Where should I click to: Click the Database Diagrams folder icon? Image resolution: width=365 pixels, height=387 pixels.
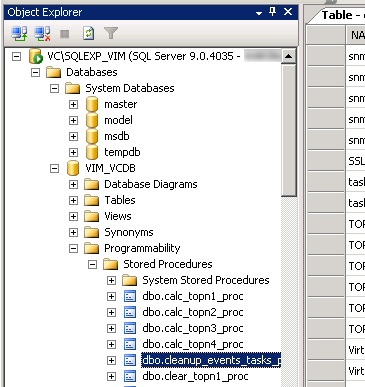[x=91, y=184]
